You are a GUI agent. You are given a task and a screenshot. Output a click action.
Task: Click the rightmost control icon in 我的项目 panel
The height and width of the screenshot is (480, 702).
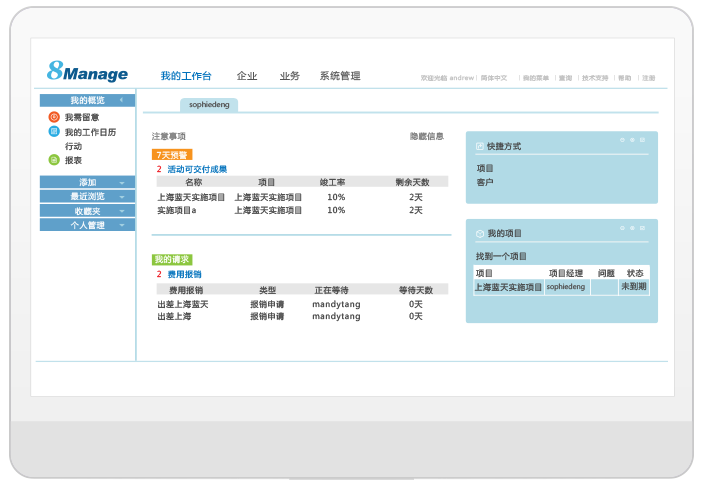[x=645, y=227]
